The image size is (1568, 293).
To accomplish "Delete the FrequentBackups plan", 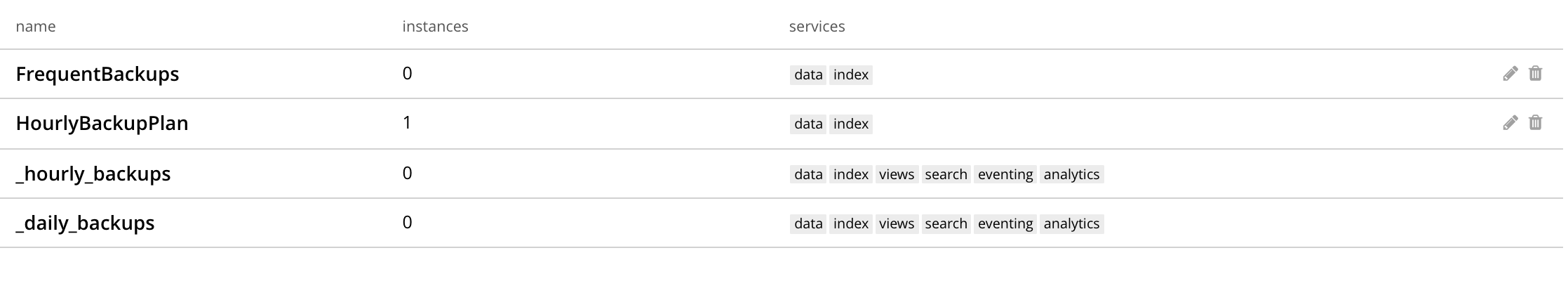I will 1536,74.
